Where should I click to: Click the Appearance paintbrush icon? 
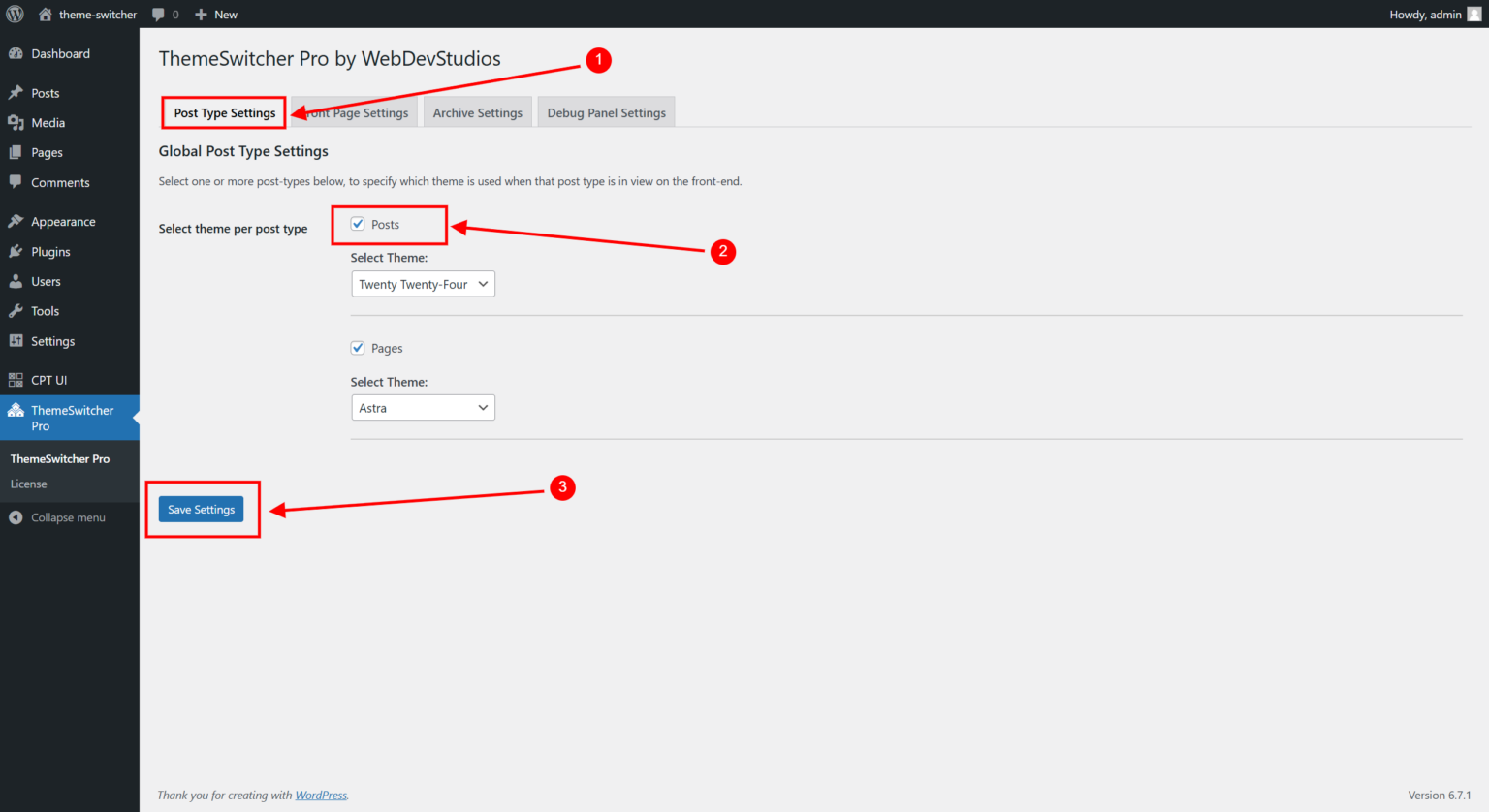pyautogui.click(x=16, y=221)
